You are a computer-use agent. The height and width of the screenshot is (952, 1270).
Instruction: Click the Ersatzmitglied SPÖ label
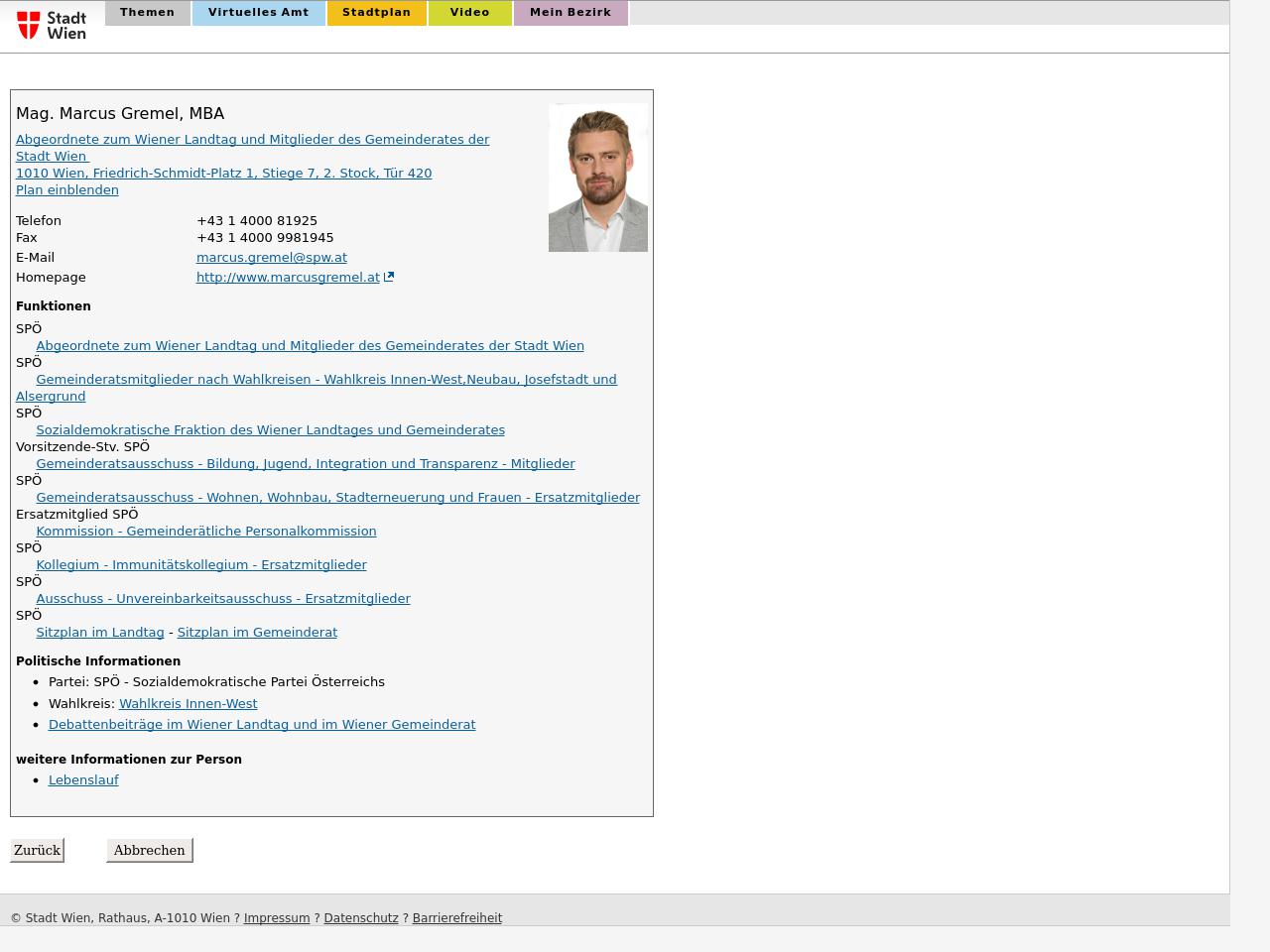pyautogui.click(x=77, y=515)
